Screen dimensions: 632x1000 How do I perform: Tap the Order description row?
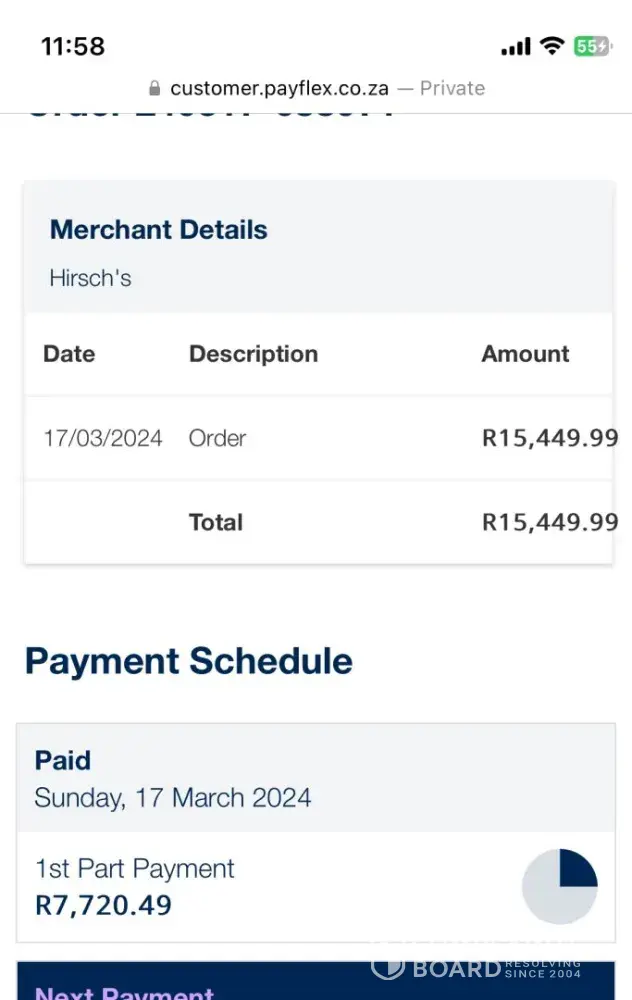pos(217,438)
